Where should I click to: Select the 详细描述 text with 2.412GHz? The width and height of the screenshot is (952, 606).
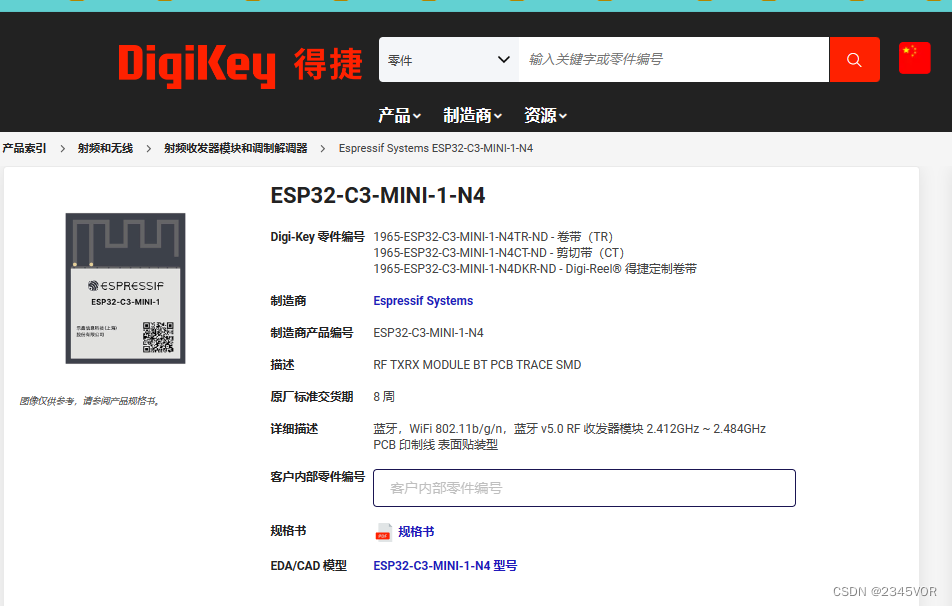coord(570,437)
